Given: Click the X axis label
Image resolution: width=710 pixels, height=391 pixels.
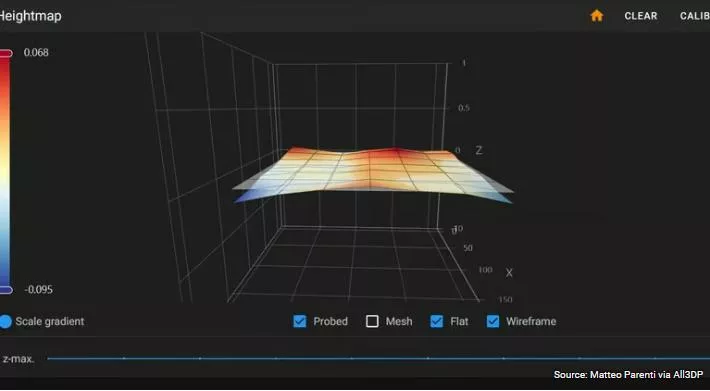Looking at the screenshot, I should [509, 273].
